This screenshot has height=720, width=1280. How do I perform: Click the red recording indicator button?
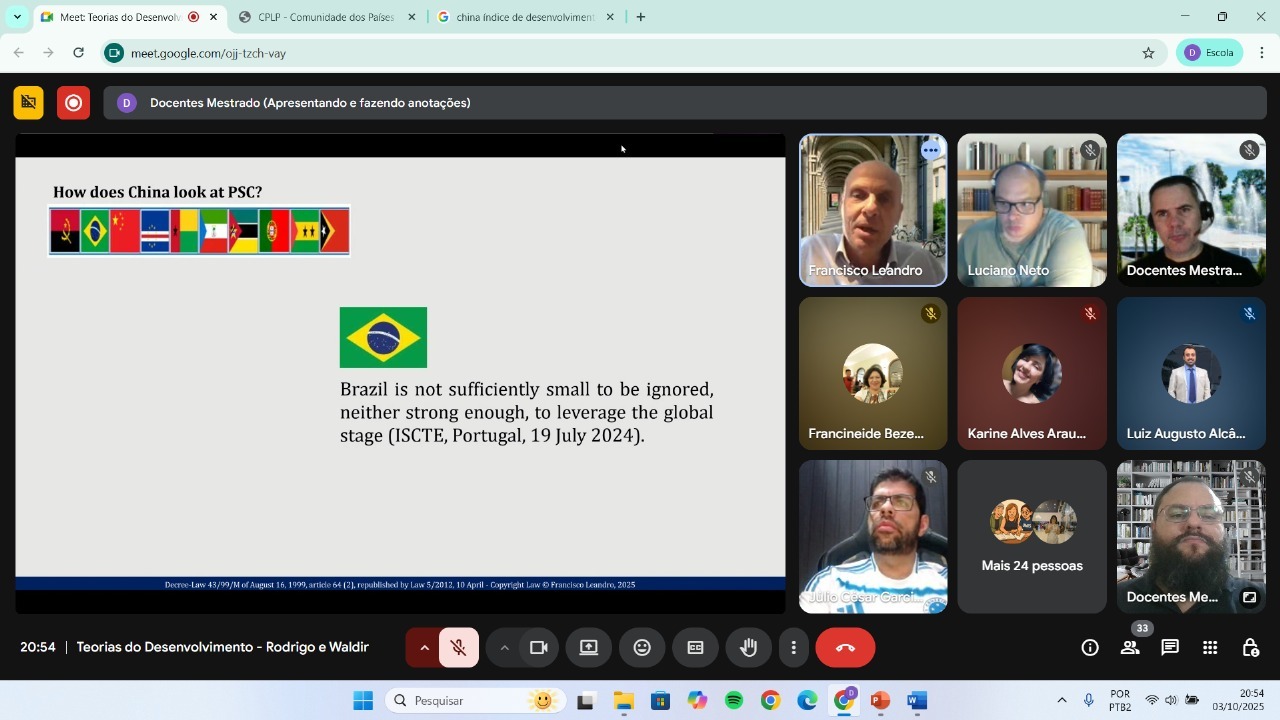[73, 103]
